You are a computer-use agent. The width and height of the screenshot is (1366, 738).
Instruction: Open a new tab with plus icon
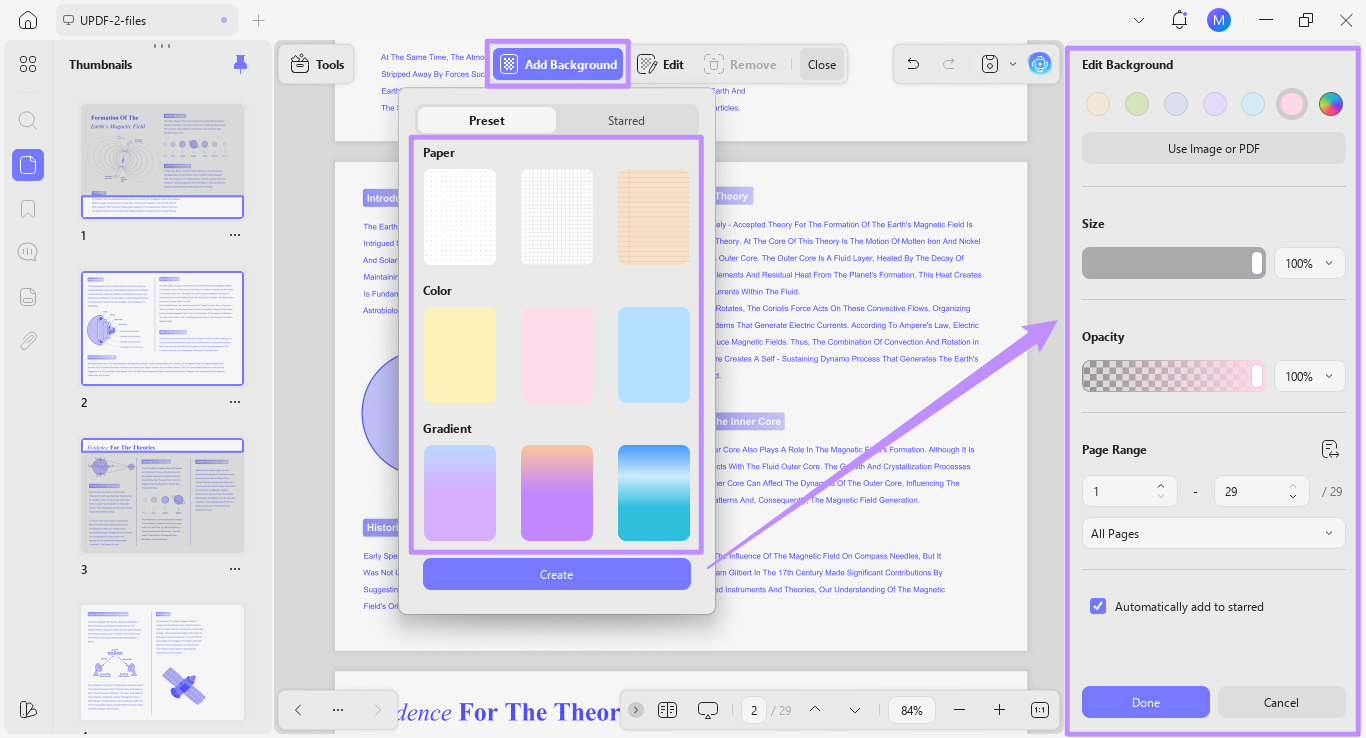258,20
